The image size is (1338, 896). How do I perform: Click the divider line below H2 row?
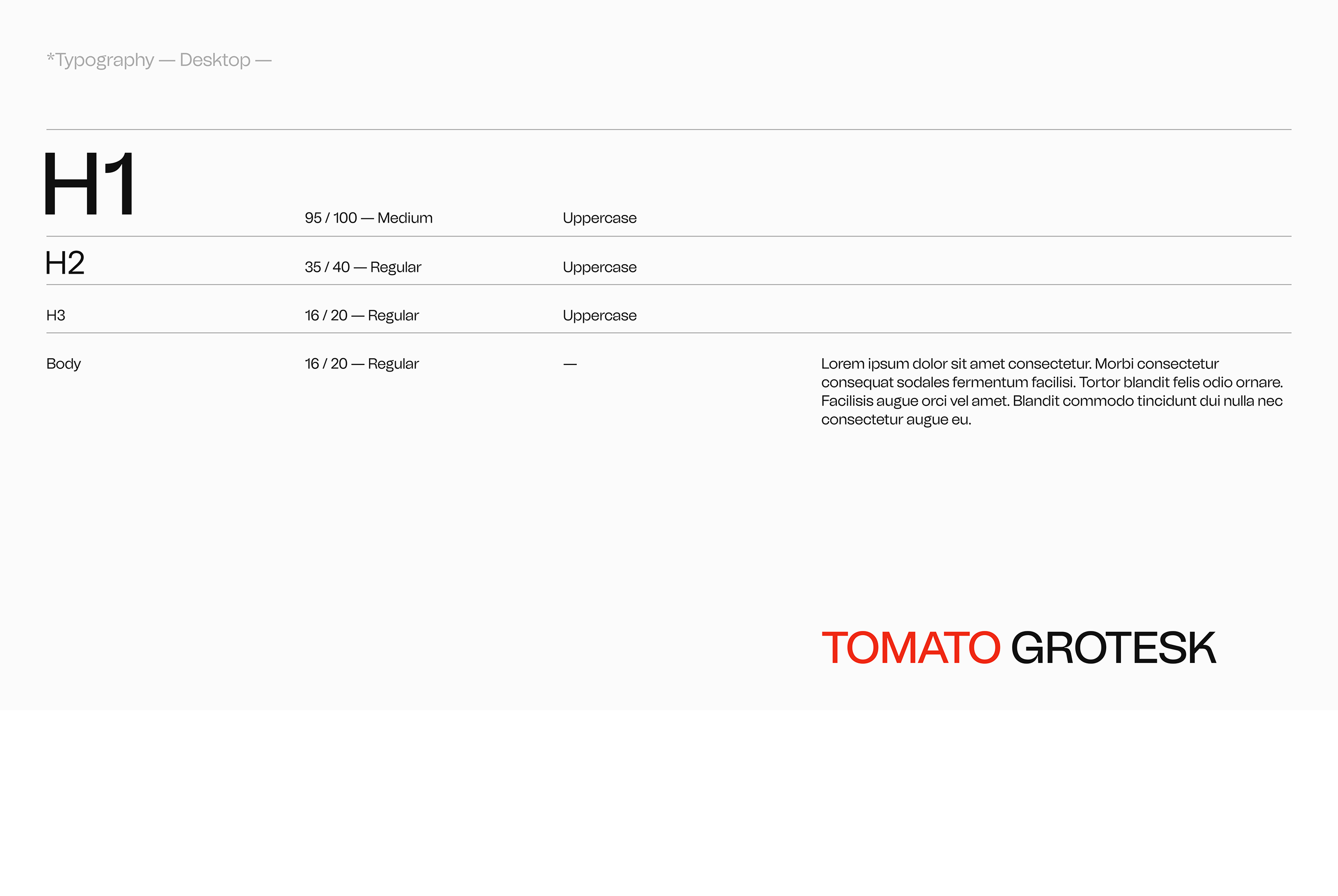(x=669, y=285)
